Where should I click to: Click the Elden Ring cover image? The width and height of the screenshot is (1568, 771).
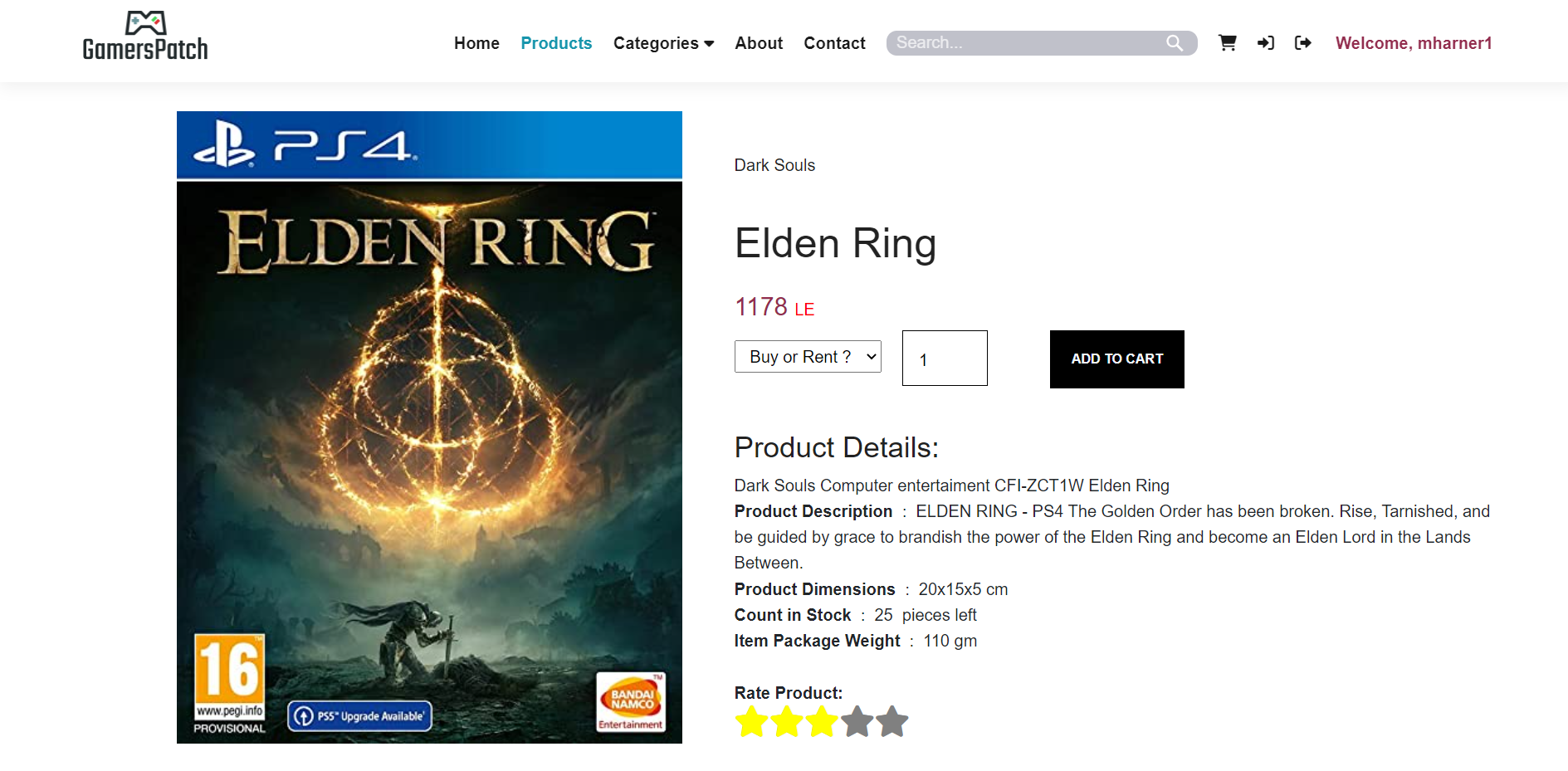pos(429,427)
